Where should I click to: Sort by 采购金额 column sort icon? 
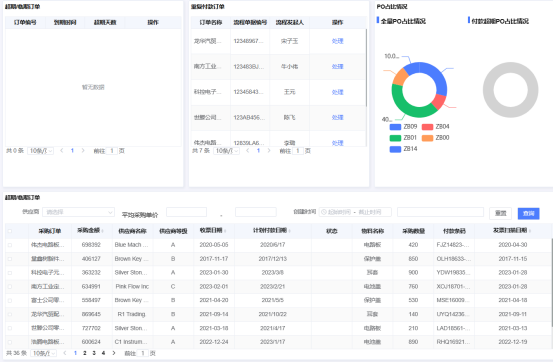[102, 231]
